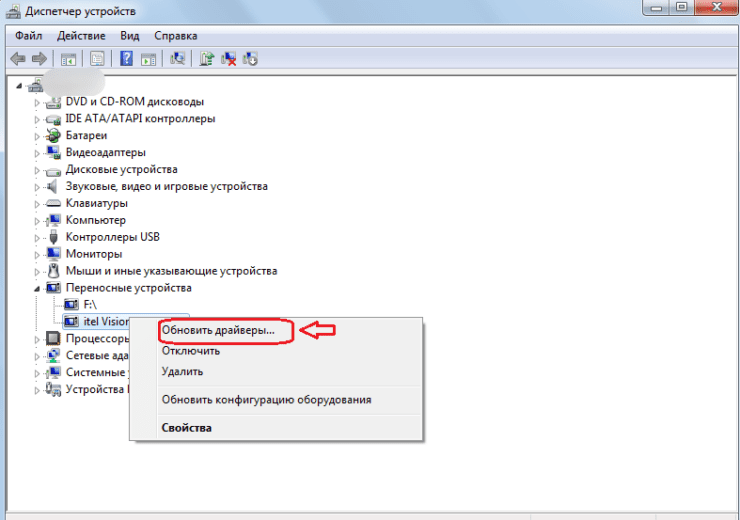The height and width of the screenshot is (520, 740).
Task: Open the Вид menu
Action: coord(130,36)
